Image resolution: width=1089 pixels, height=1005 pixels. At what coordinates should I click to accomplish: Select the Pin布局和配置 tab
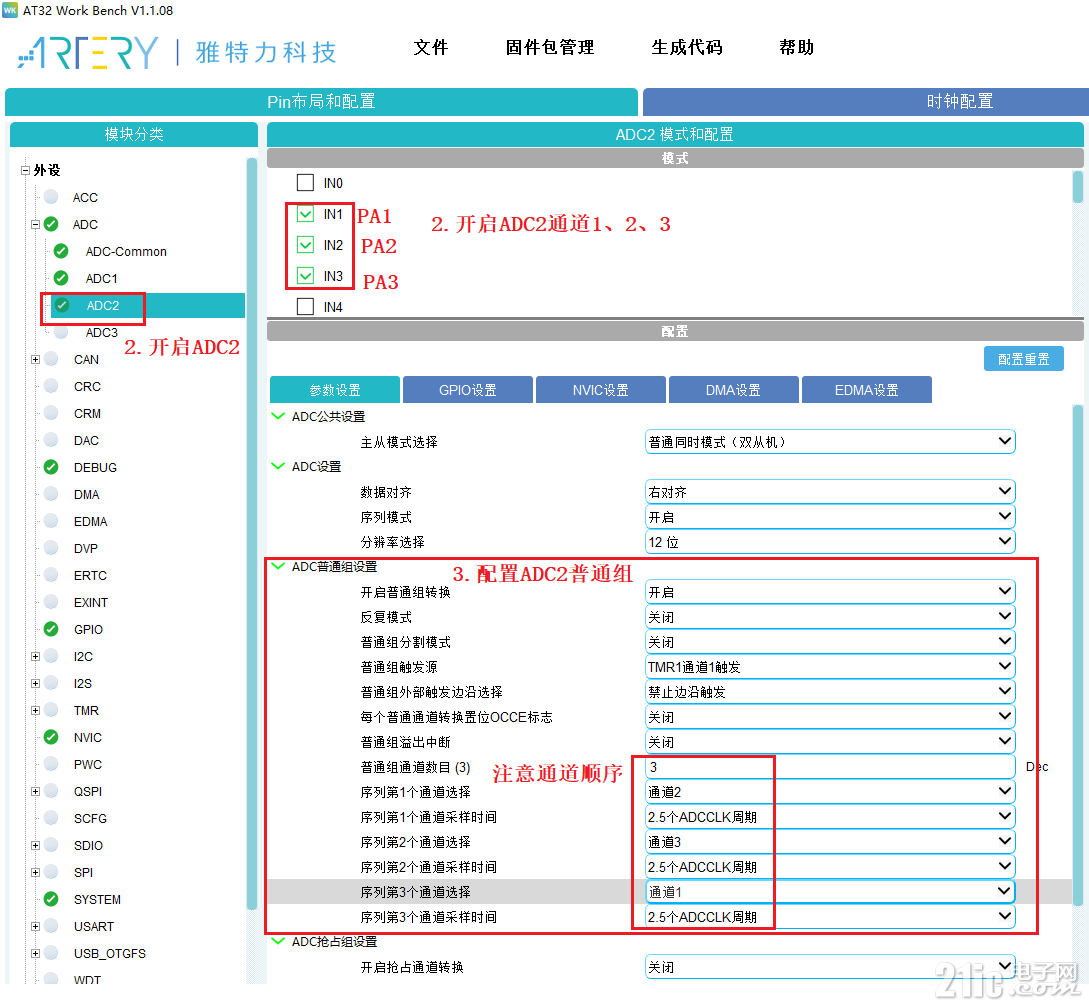coord(322,101)
